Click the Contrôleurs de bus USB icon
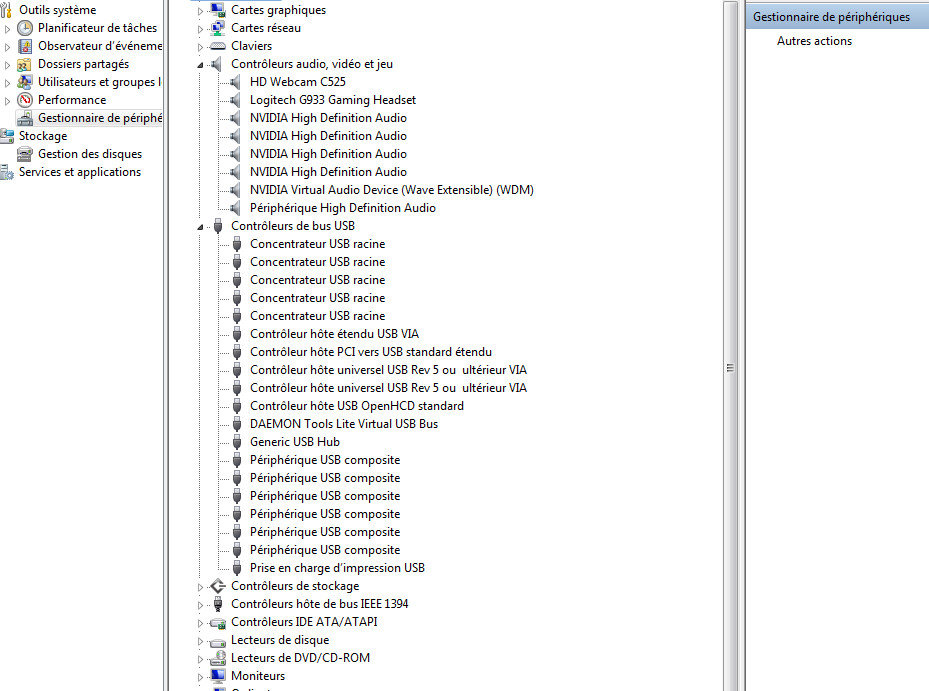Image resolution: width=929 pixels, height=691 pixels. 218,226
